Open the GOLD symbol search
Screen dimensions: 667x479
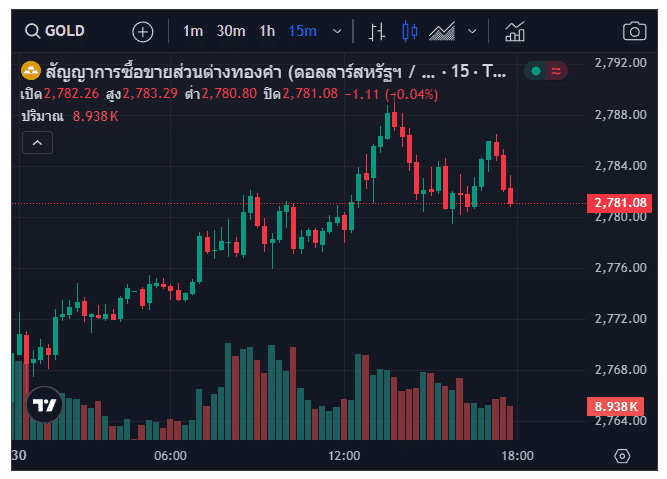click(x=54, y=31)
